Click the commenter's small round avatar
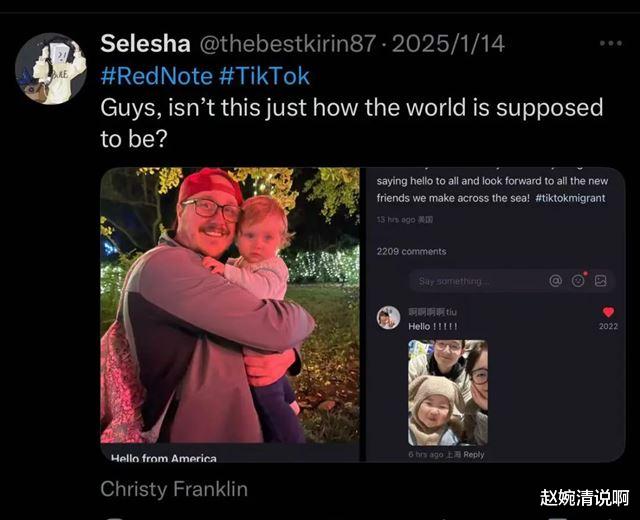The height and width of the screenshot is (520, 640). (388, 317)
